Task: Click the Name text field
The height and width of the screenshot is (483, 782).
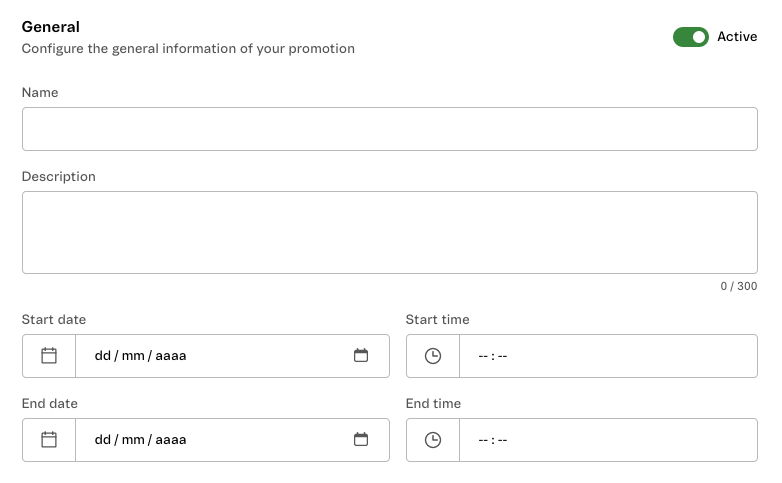Action: click(x=389, y=129)
